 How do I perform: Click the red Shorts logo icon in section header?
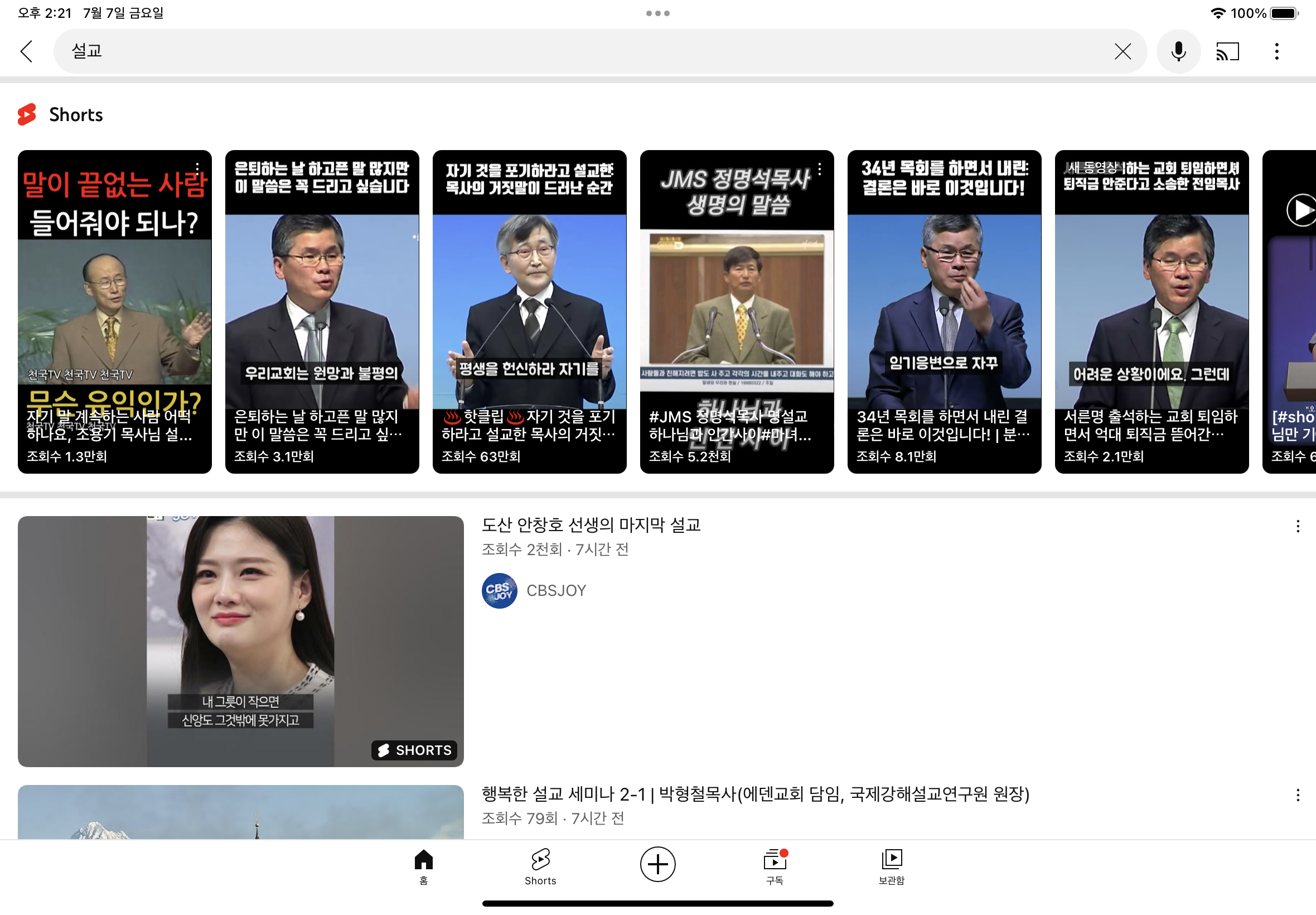[x=27, y=114]
